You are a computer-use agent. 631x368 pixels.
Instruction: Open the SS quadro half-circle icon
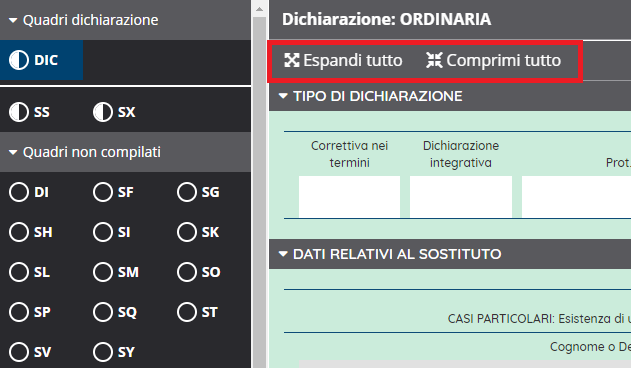coord(19,112)
